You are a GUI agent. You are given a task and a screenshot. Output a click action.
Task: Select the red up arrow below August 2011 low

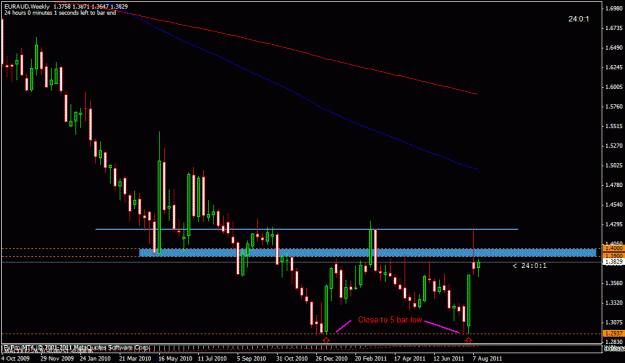469,340
